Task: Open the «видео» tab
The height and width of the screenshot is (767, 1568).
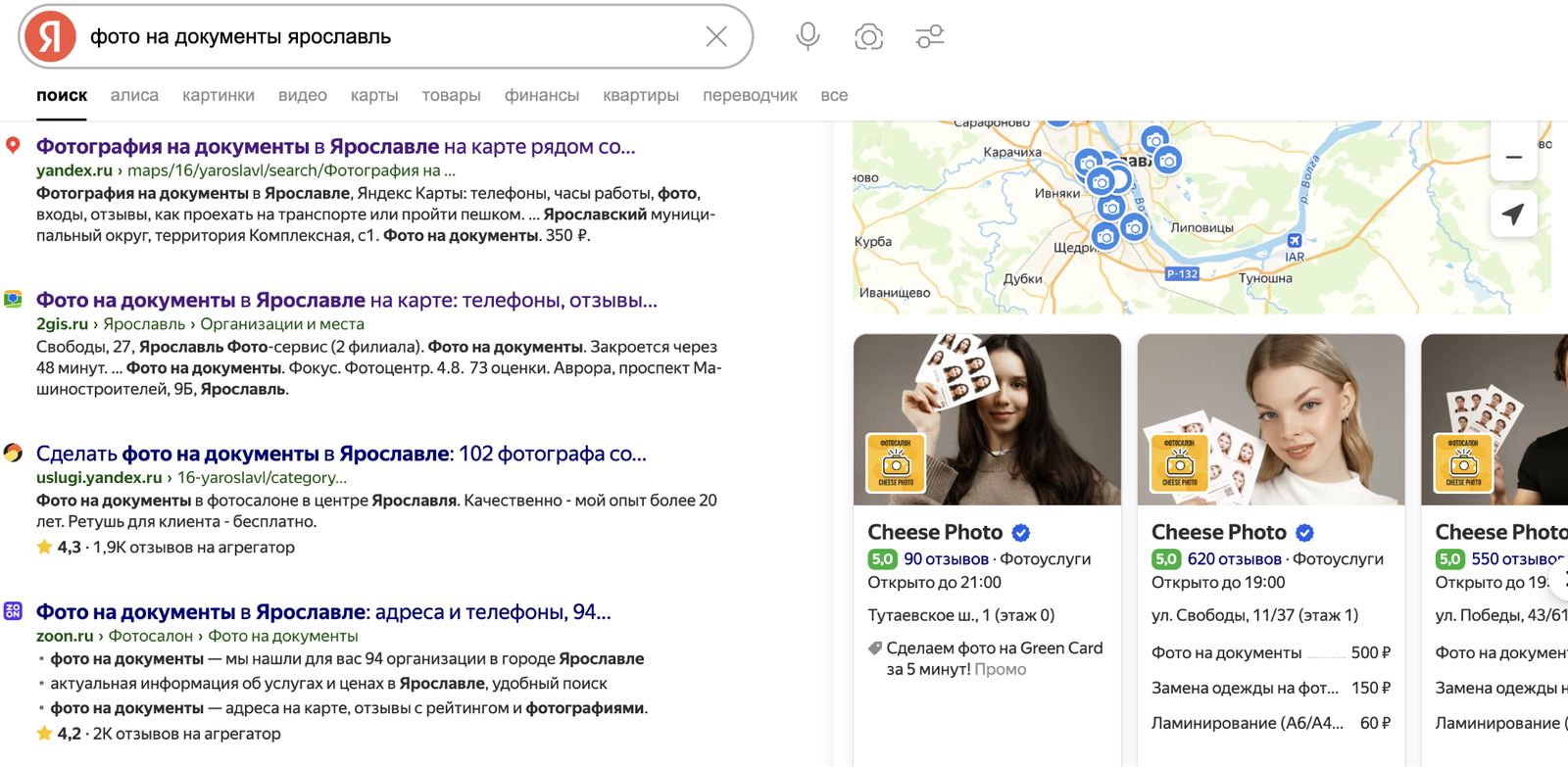Action: tap(303, 95)
